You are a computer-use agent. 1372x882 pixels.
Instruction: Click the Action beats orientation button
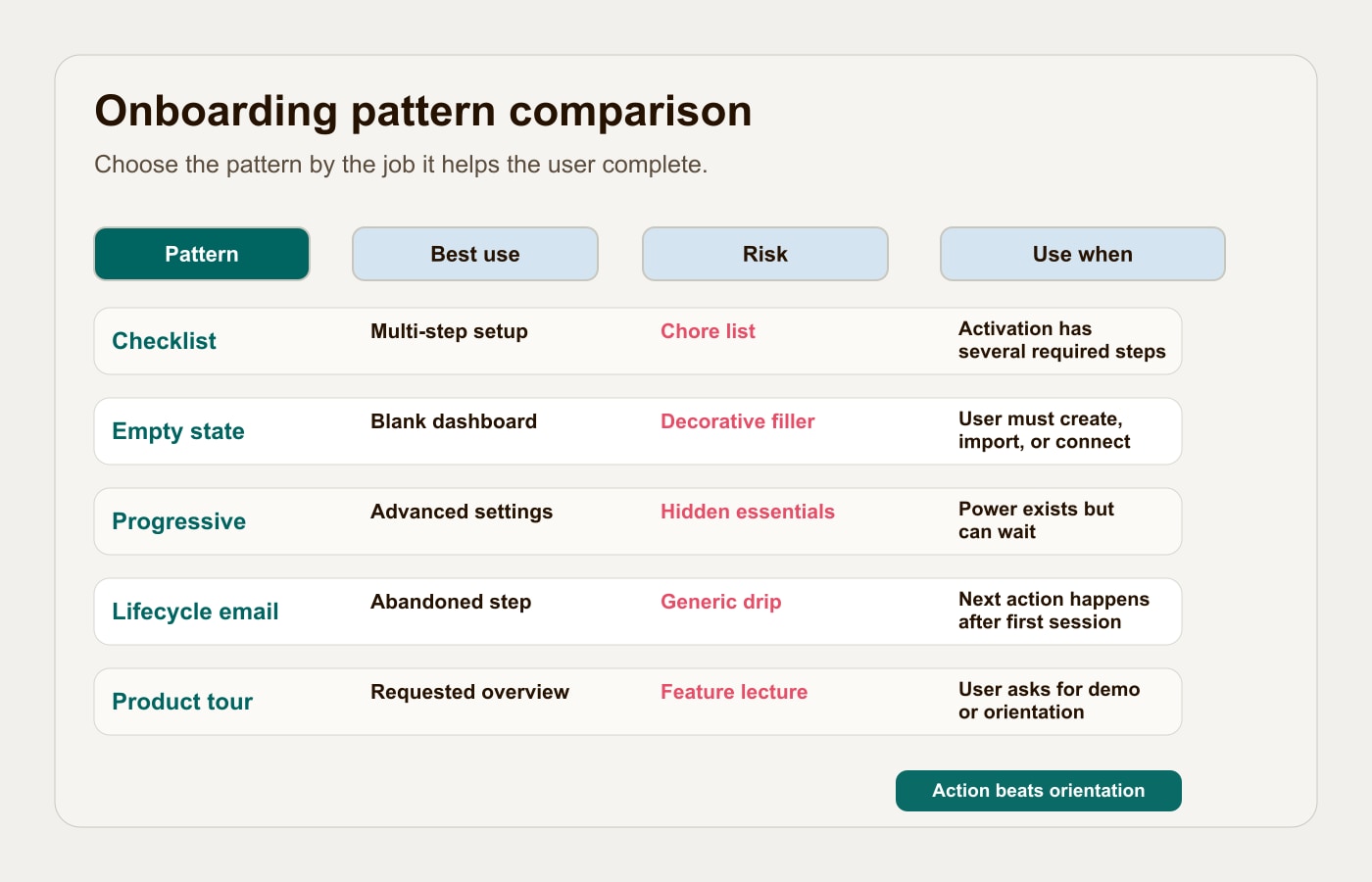pos(1039,791)
